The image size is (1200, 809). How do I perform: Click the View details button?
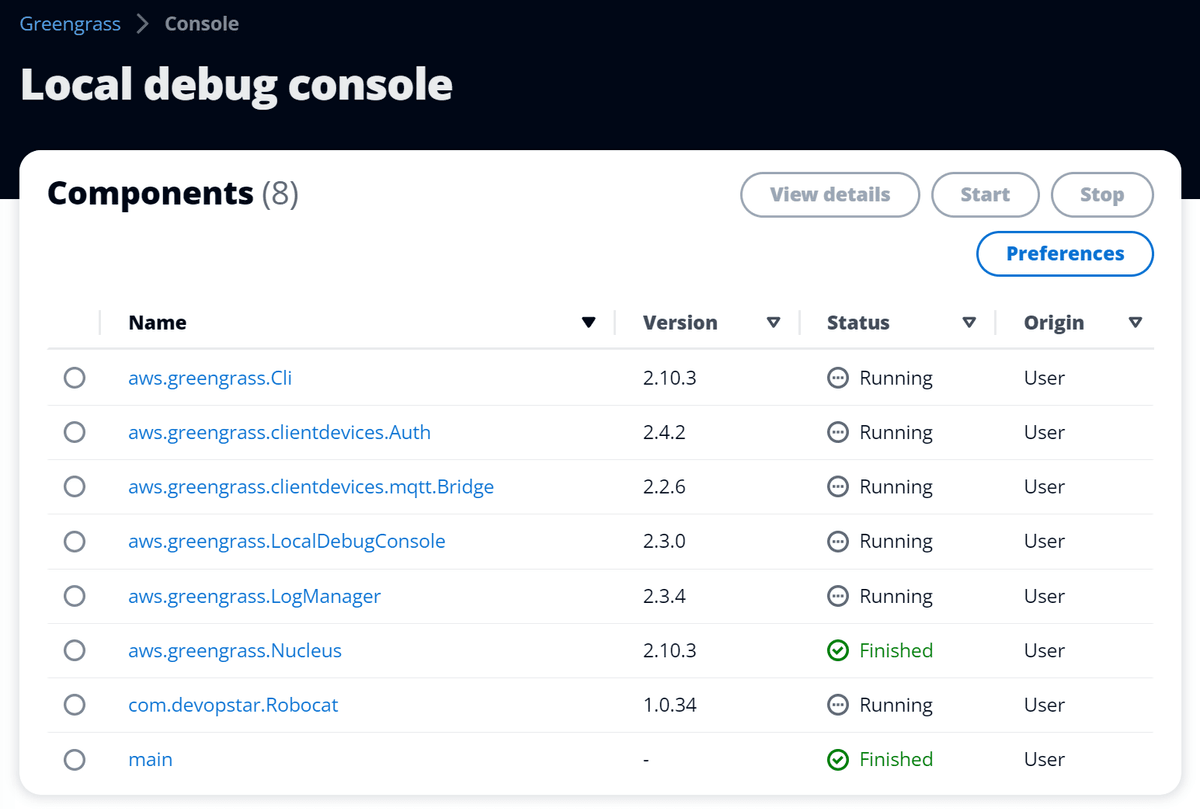click(829, 195)
